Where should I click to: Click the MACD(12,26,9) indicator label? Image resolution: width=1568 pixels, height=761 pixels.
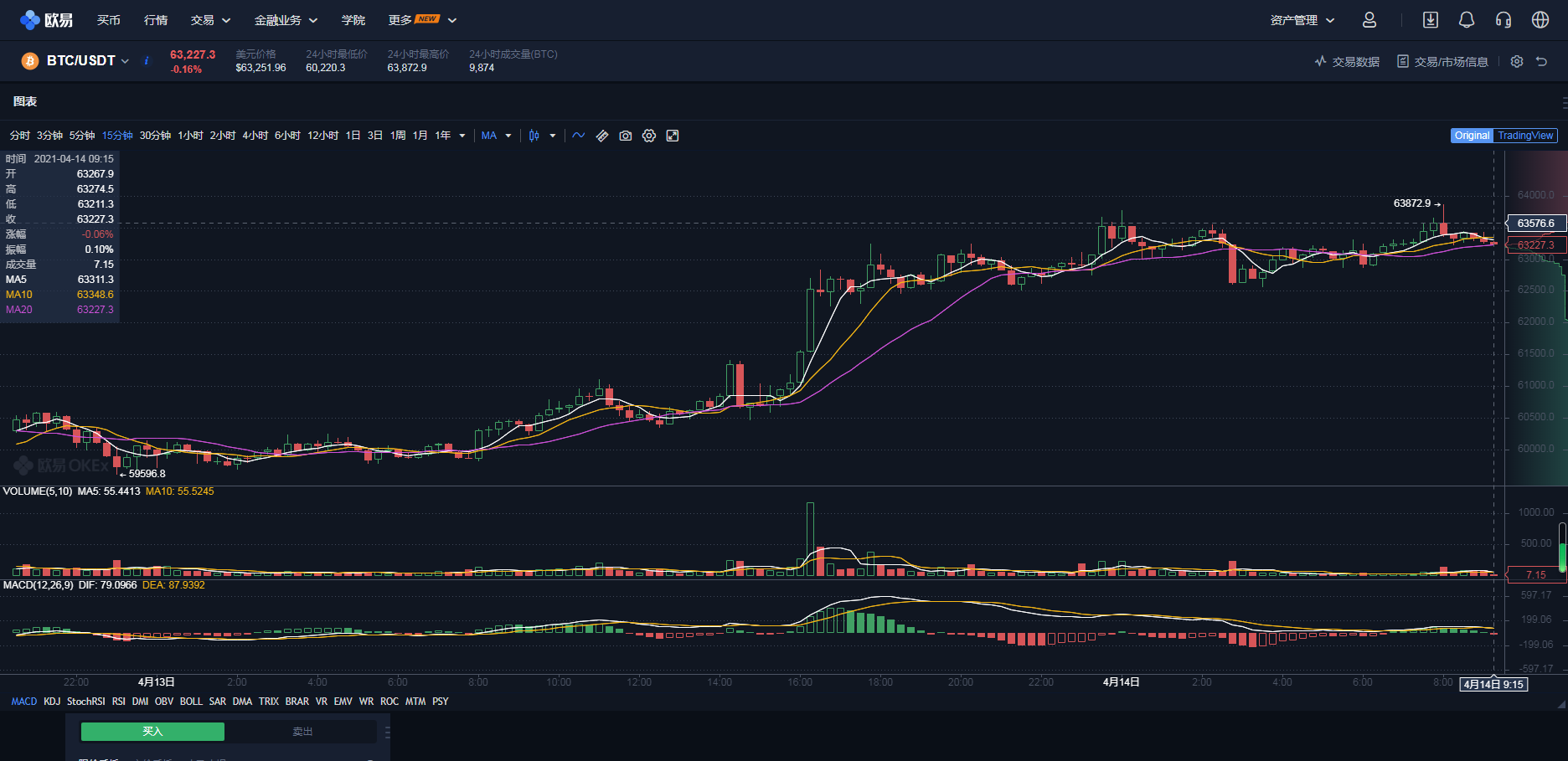click(38, 585)
